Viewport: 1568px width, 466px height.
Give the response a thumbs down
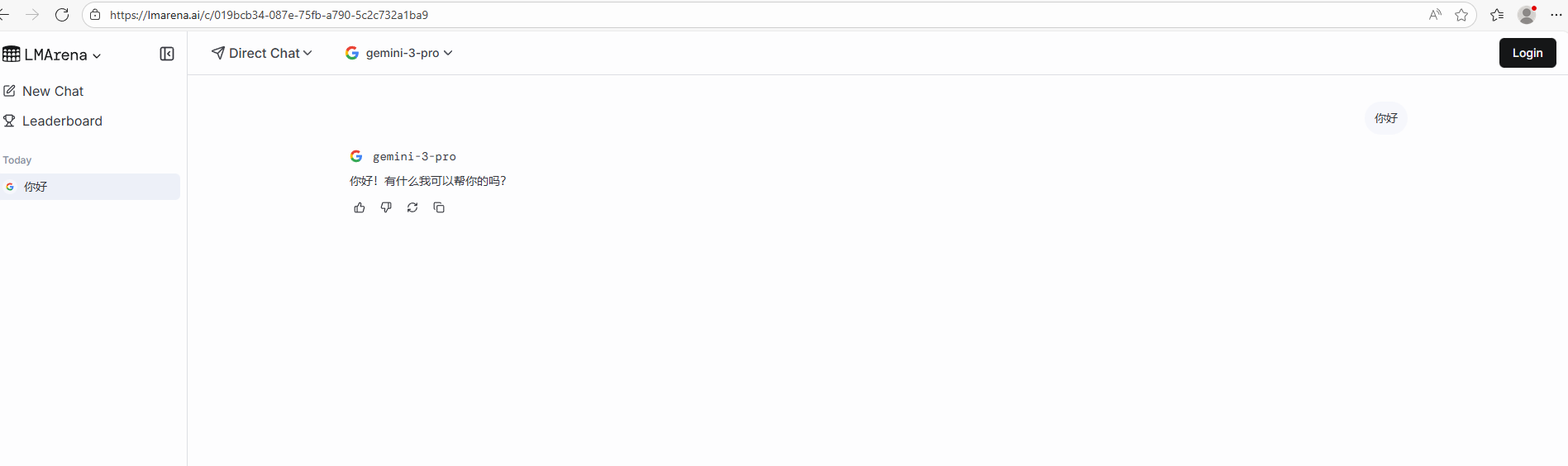[386, 207]
